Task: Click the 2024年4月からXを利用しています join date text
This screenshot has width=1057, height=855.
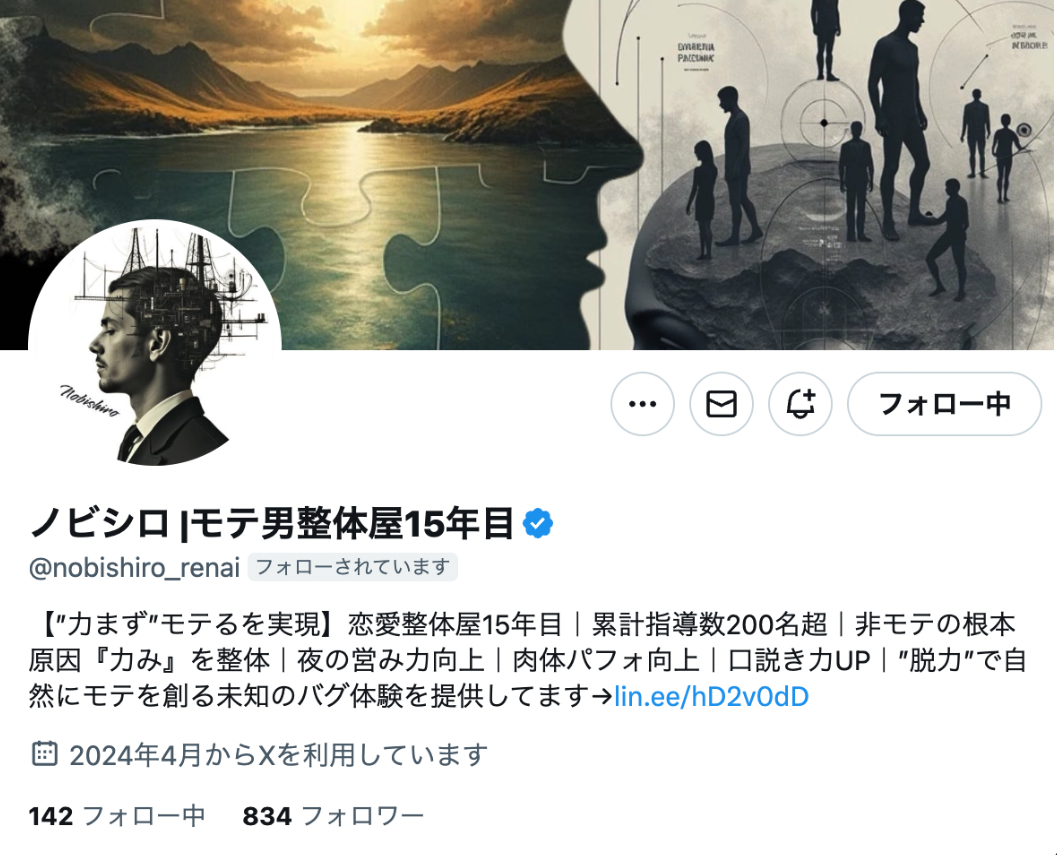Action: tap(278, 755)
